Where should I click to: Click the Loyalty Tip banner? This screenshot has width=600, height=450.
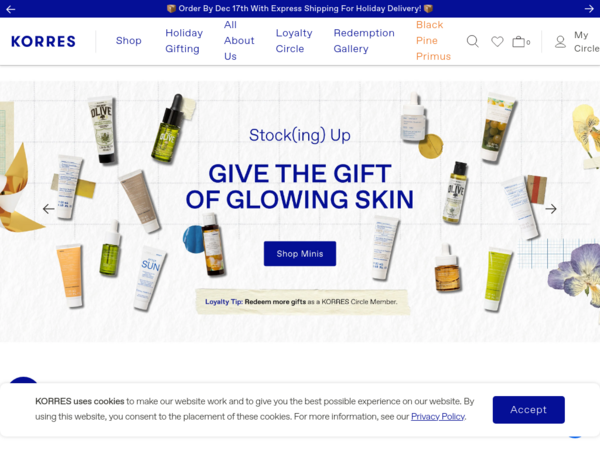[x=302, y=302]
